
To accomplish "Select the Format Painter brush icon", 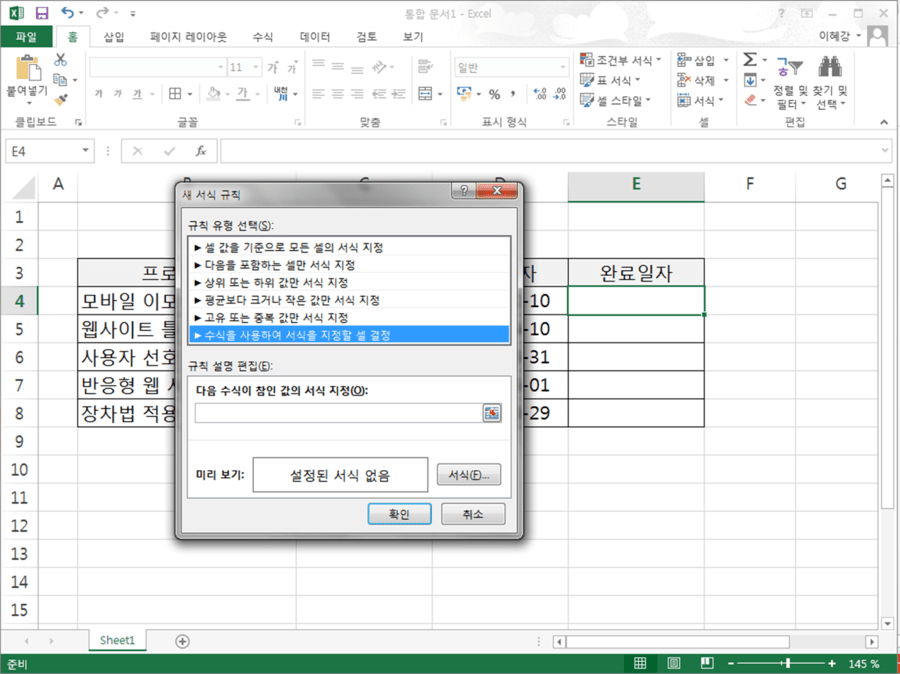I will (61, 99).
